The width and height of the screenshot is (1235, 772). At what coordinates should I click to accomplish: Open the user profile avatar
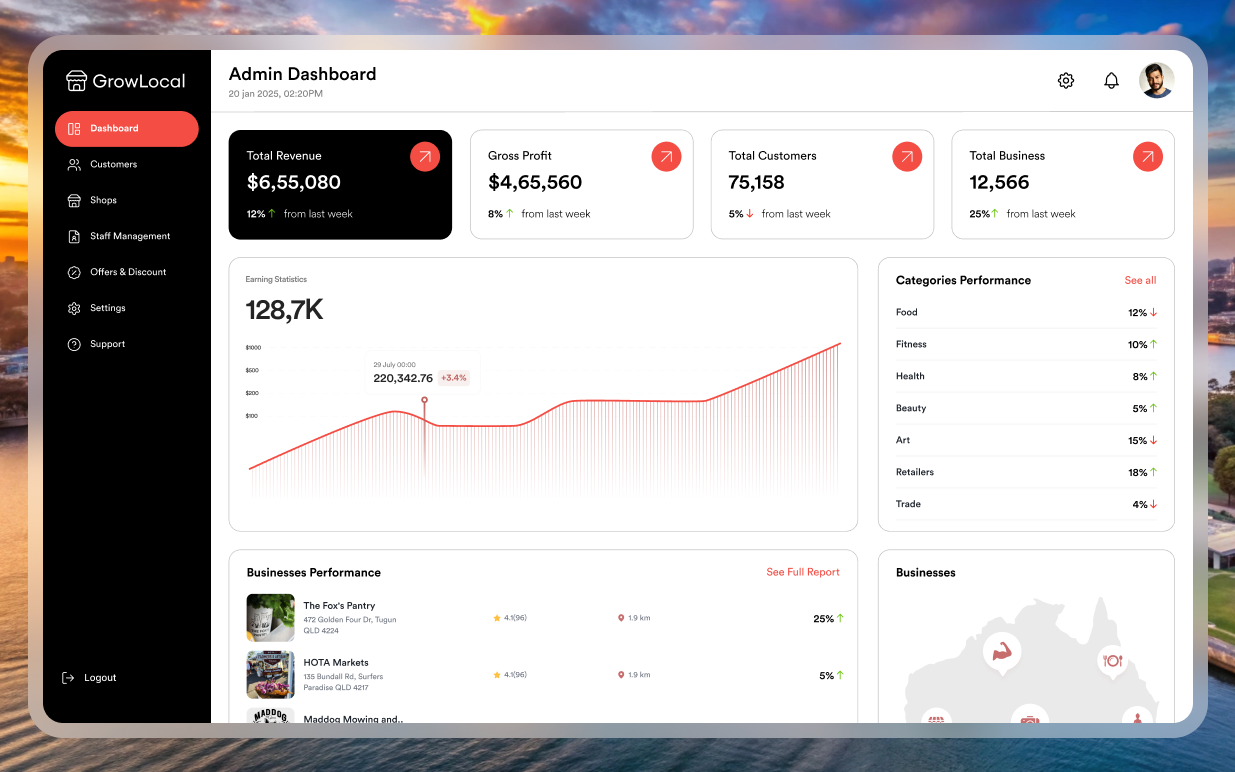click(x=1157, y=80)
